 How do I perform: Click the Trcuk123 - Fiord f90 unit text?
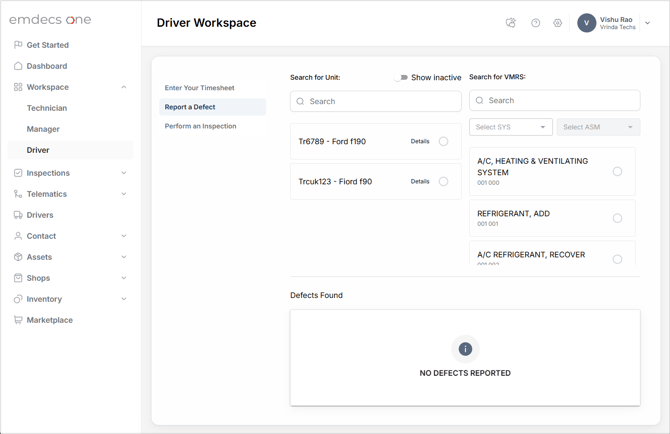point(335,182)
